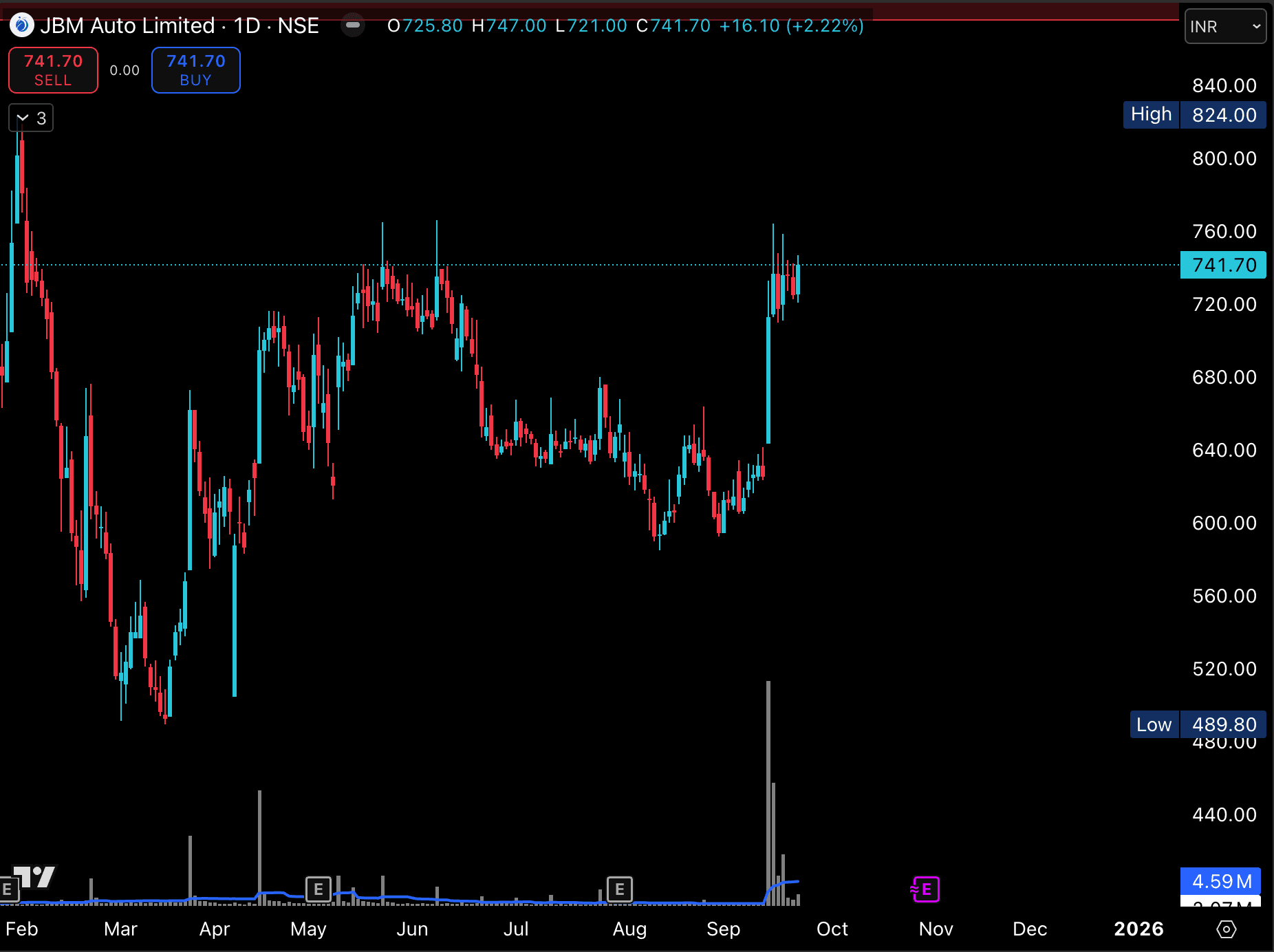Screen dimensions: 1274x952
Task: Click the 741.70 SELL button
Action: (x=53, y=70)
